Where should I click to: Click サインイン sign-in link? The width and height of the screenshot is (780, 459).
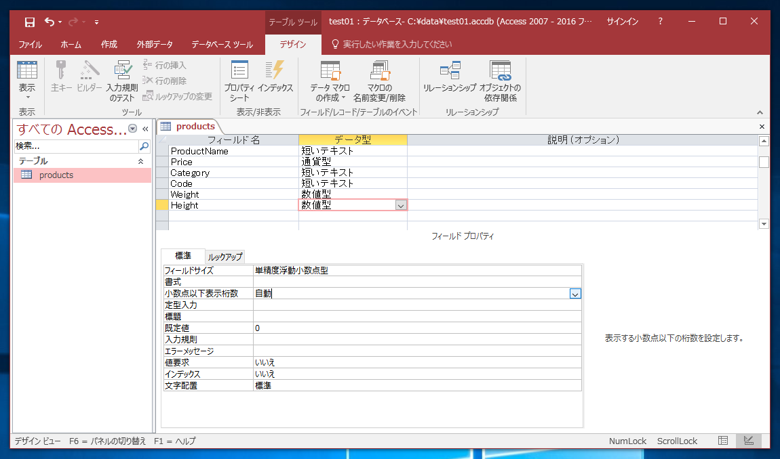coord(622,21)
